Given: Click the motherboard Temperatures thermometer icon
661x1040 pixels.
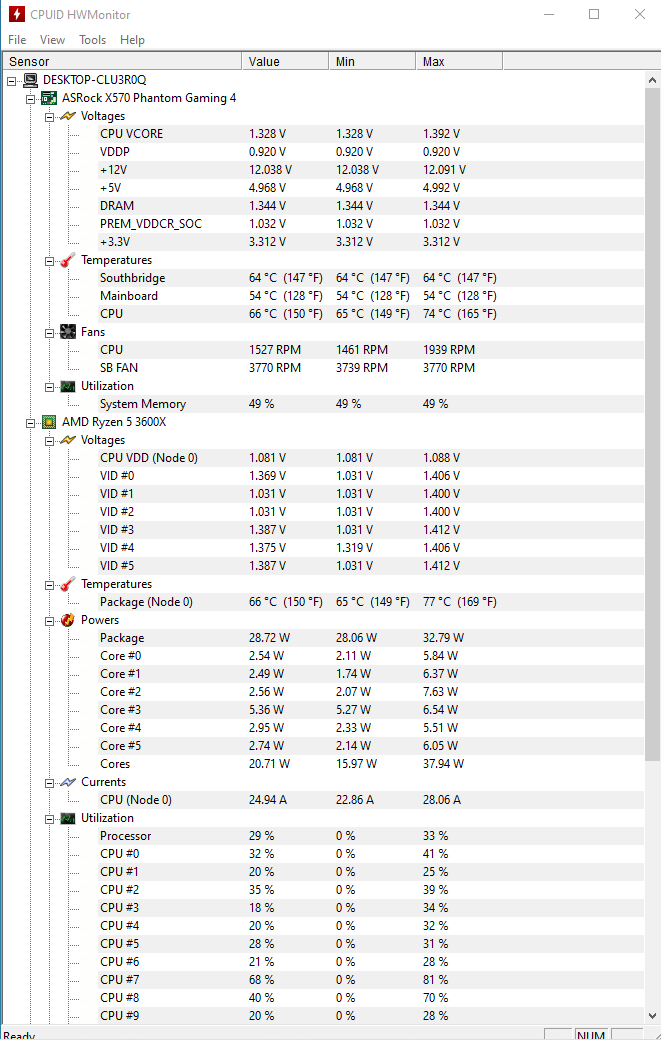Looking at the screenshot, I should (68, 260).
